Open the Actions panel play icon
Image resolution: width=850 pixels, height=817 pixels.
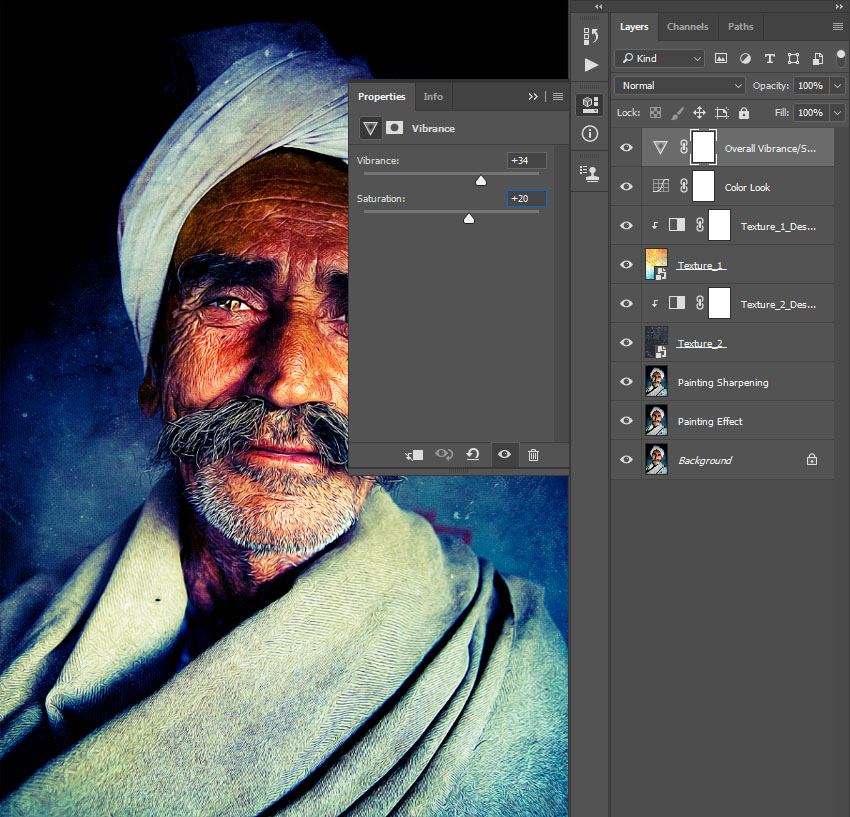click(x=590, y=65)
